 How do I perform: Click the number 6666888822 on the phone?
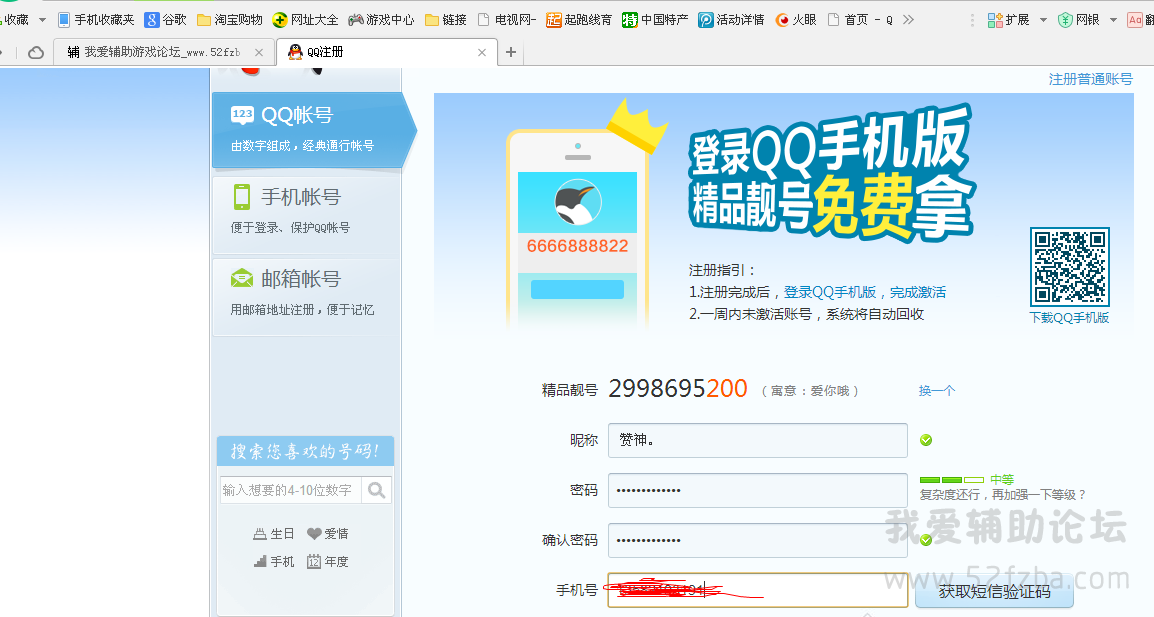tap(578, 246)
